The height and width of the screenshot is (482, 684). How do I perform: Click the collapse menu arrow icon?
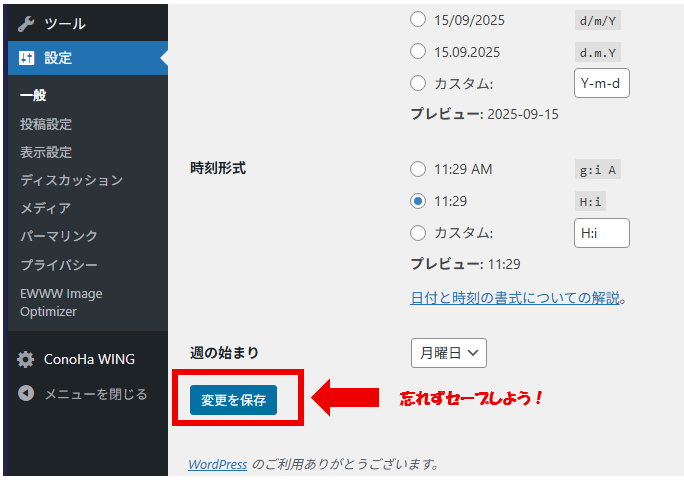coord(26,394)
